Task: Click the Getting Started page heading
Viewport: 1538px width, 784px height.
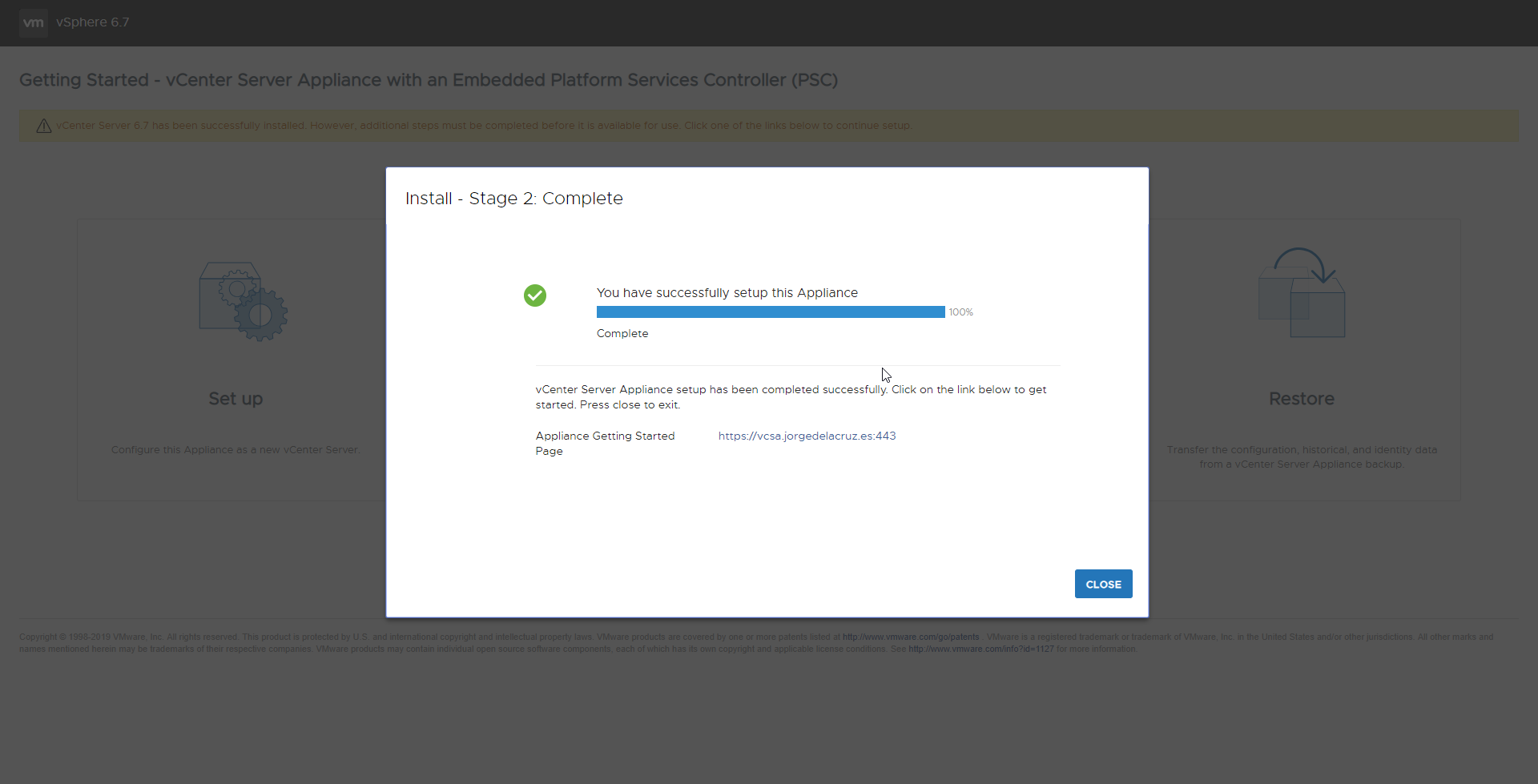Action: tap(429, 80)
